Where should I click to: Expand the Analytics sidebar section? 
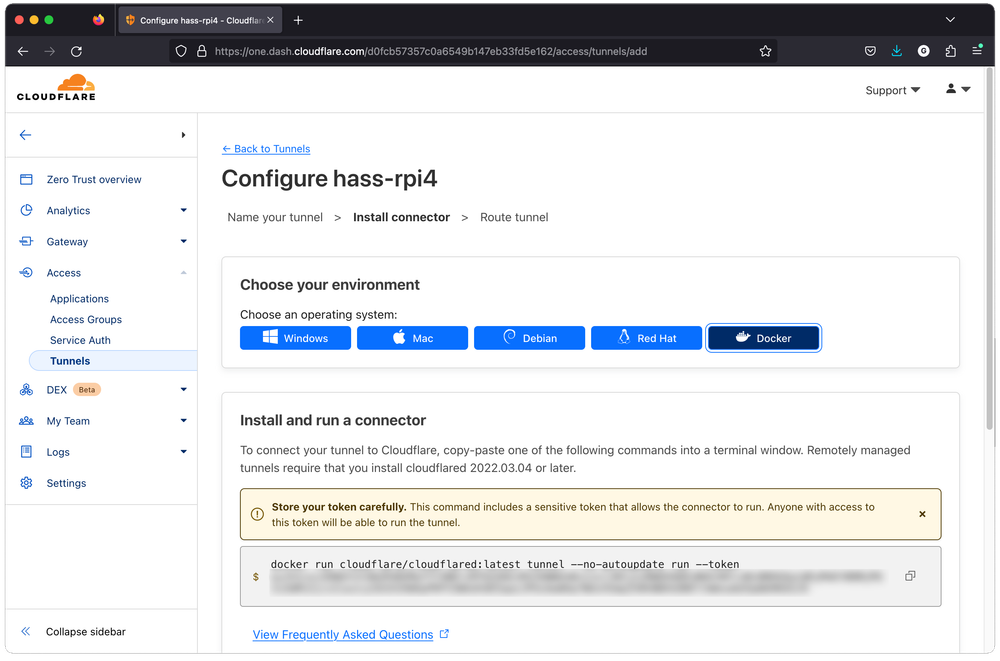point(183,210)
